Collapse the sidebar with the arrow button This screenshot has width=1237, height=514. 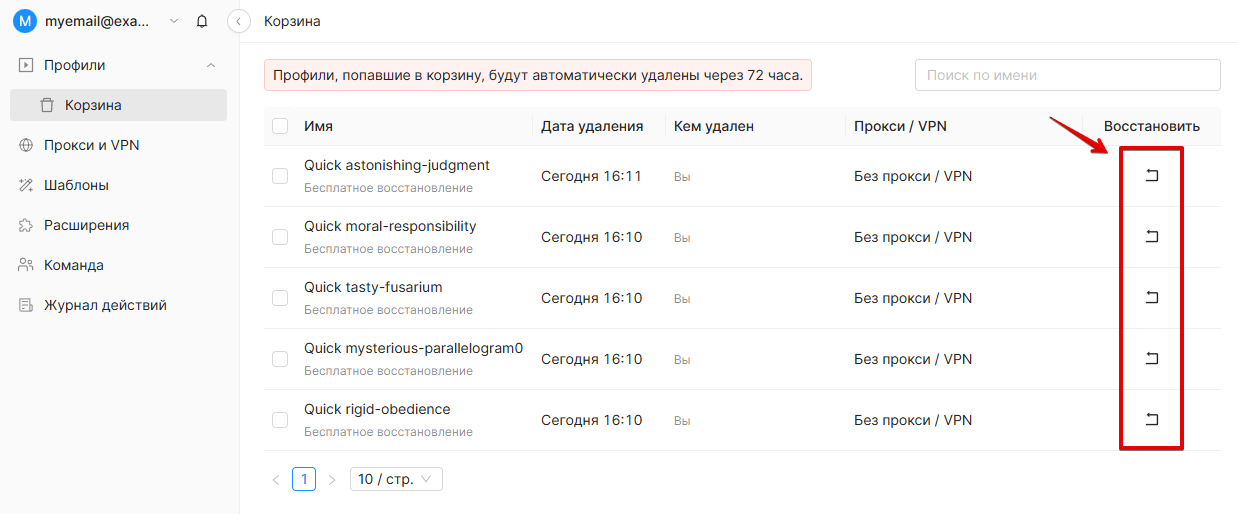pos(238,21)
